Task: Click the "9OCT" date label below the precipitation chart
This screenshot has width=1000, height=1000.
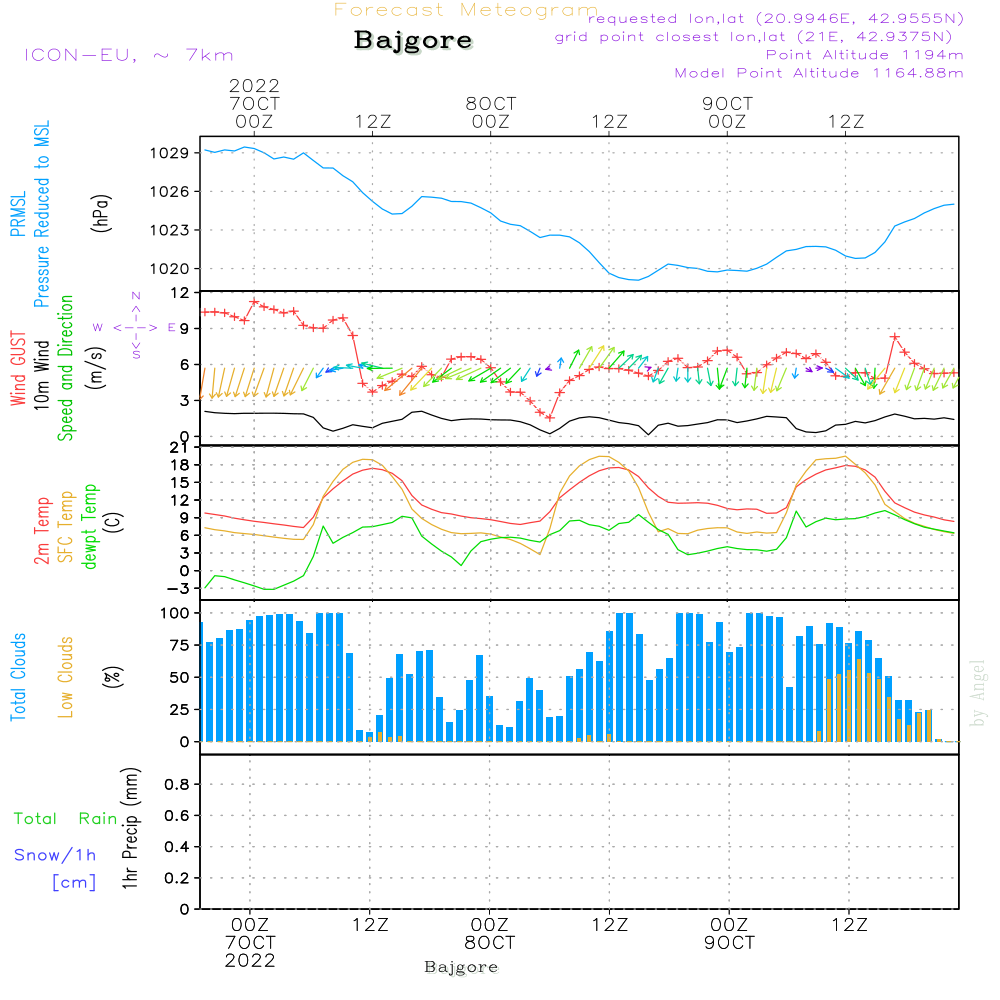Action: pos(729,943)
